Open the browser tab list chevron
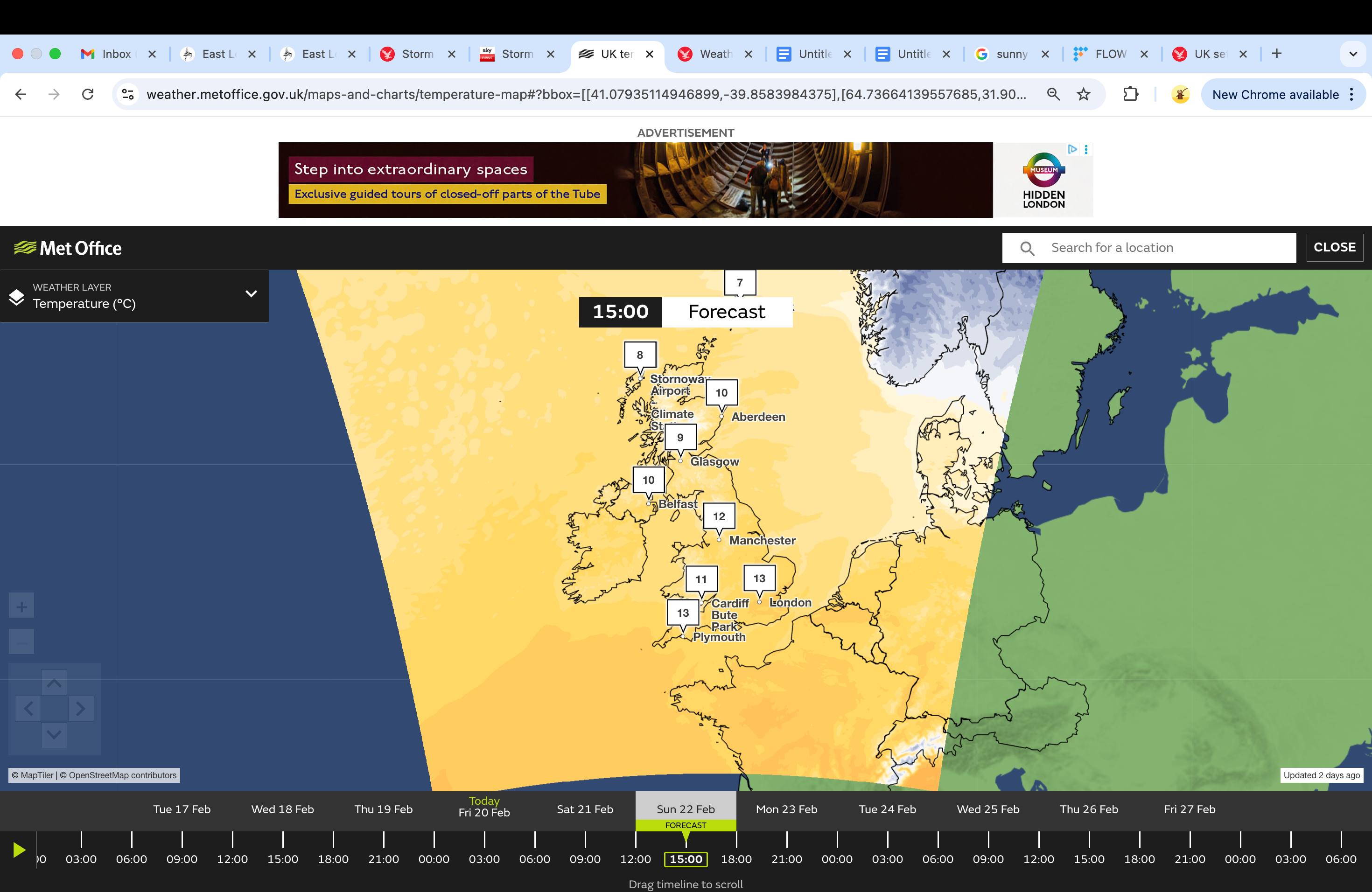1372x892 pixels. 1352,54
